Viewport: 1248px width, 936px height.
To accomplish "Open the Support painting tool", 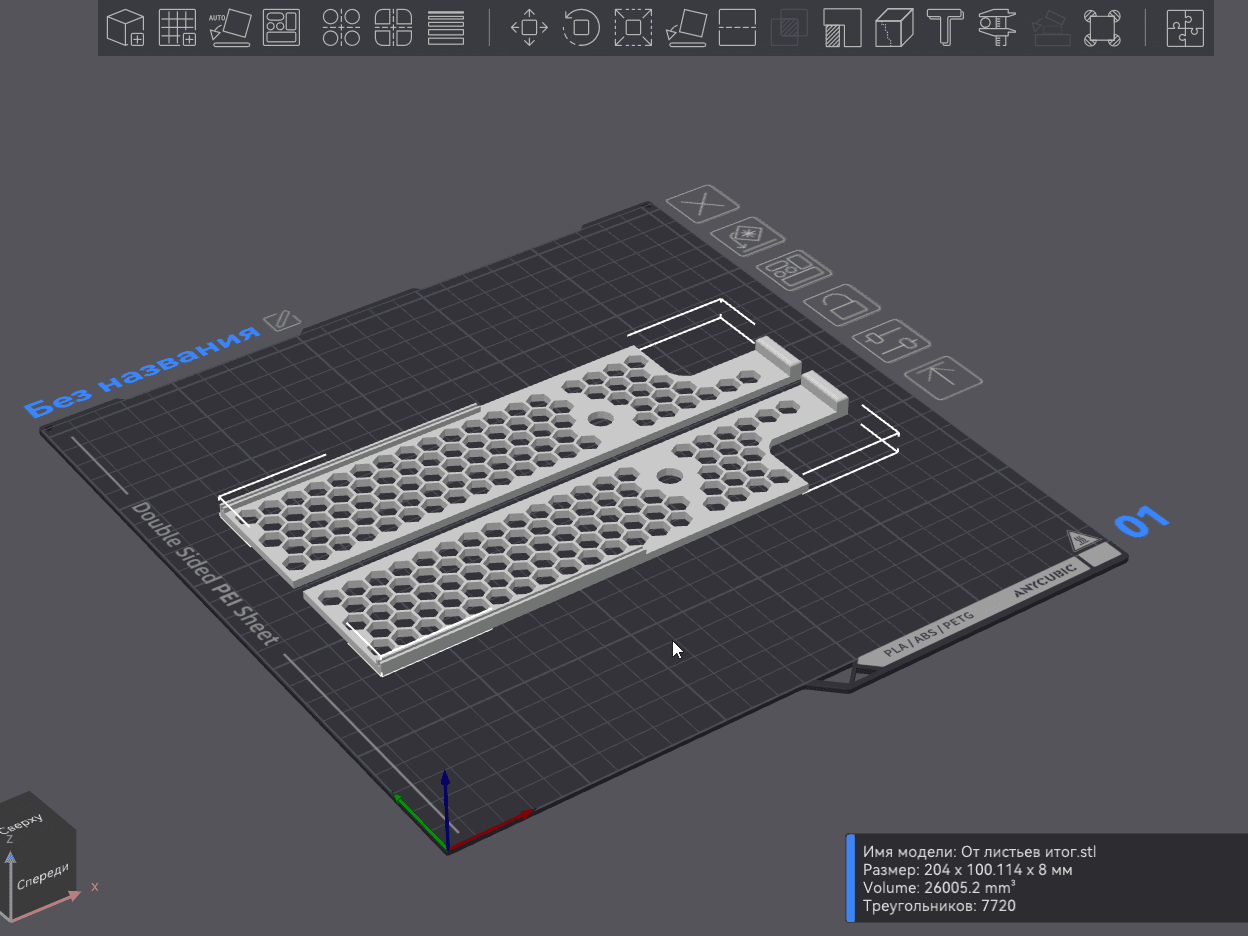I will tap(842, 27).
